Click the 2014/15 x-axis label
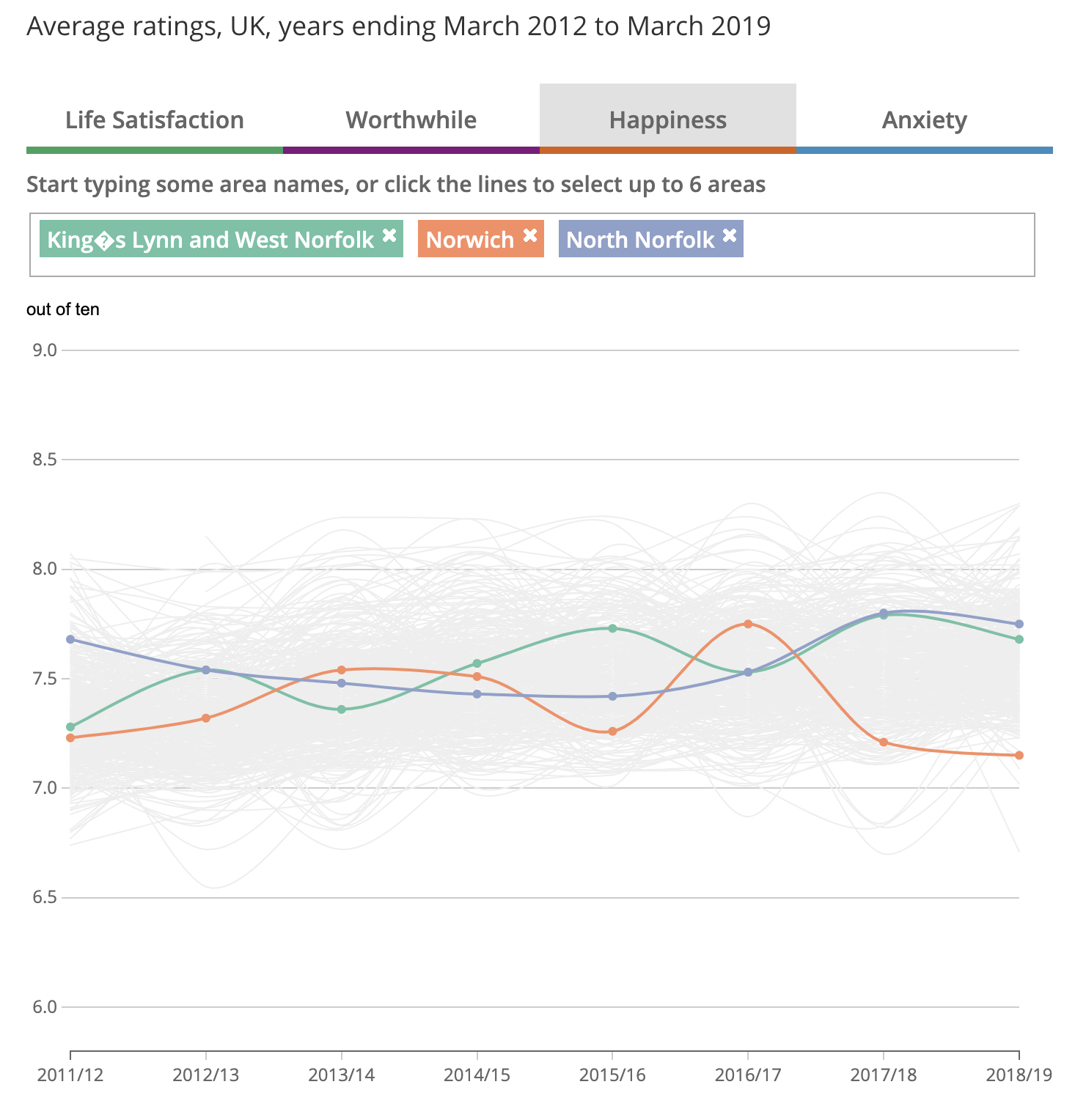The width and height of the screenshot is (1075, 1120). tap(477, 1075)
